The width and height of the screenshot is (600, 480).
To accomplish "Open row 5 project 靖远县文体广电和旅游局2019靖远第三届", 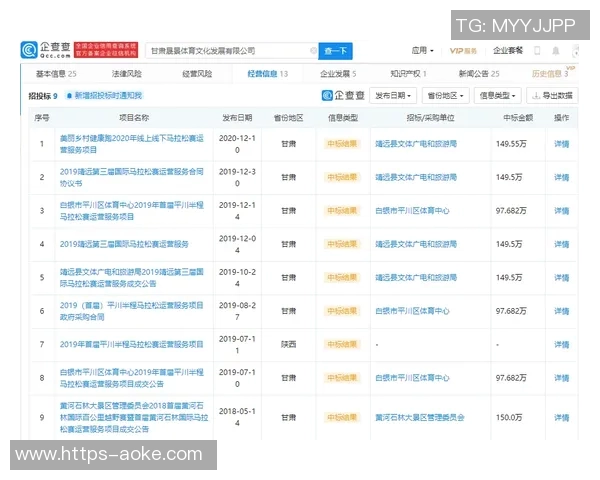I will 132,278.
